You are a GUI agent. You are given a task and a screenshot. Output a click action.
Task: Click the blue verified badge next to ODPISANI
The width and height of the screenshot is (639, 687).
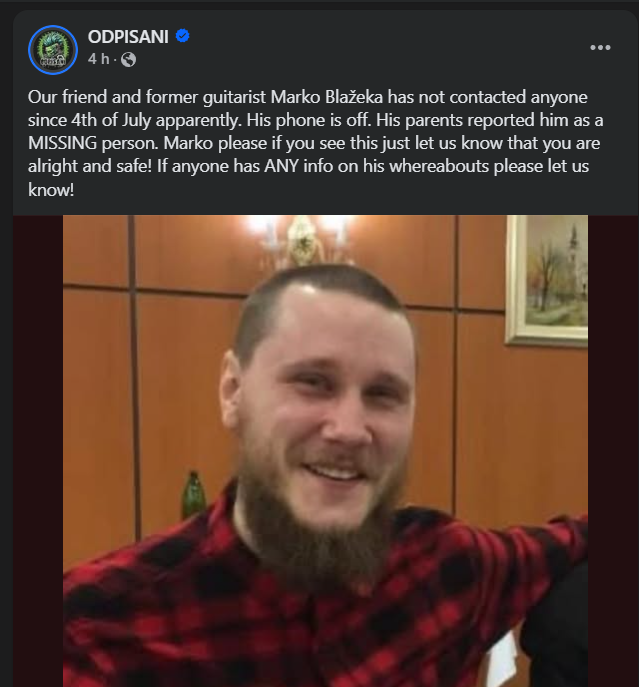[x=182, y=35]
